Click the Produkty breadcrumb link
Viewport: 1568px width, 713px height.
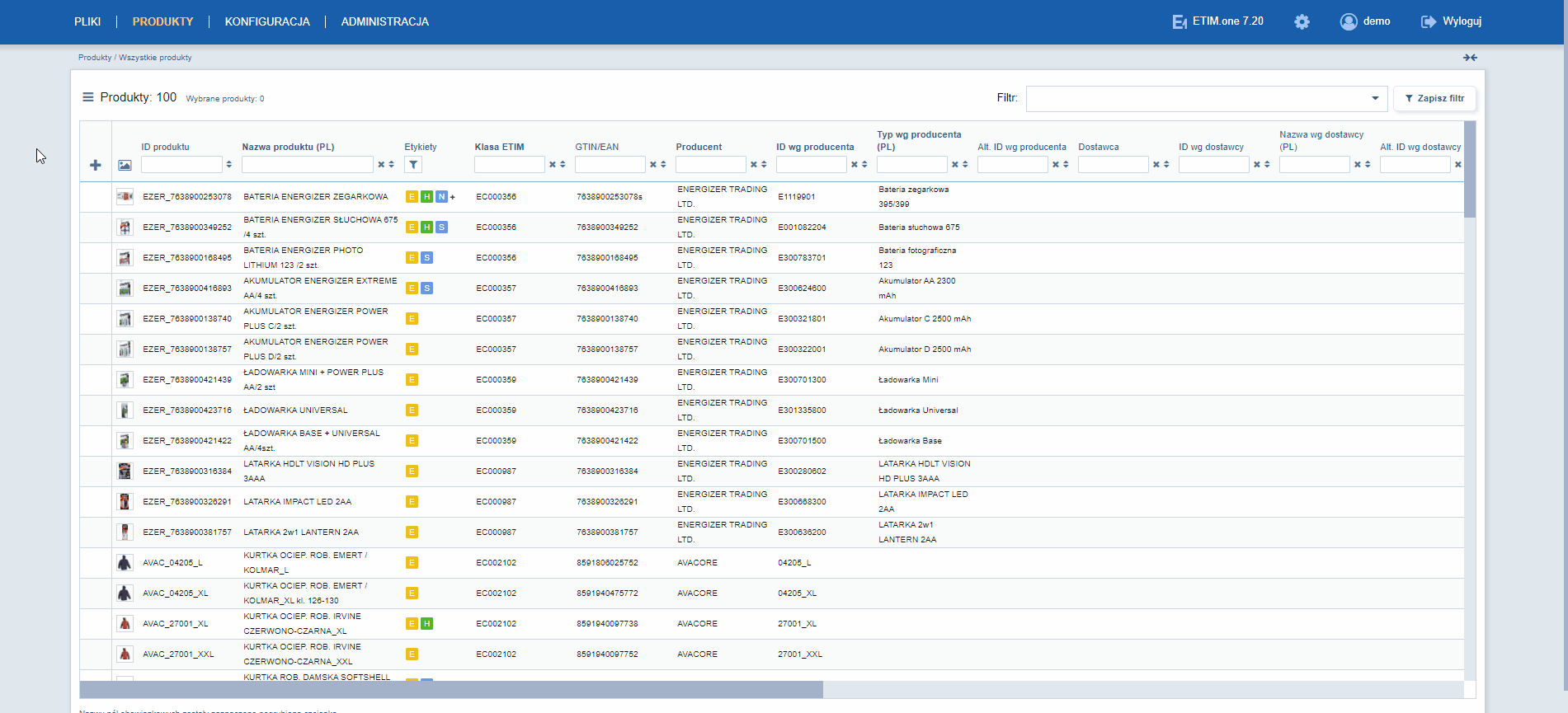[95, 58]
